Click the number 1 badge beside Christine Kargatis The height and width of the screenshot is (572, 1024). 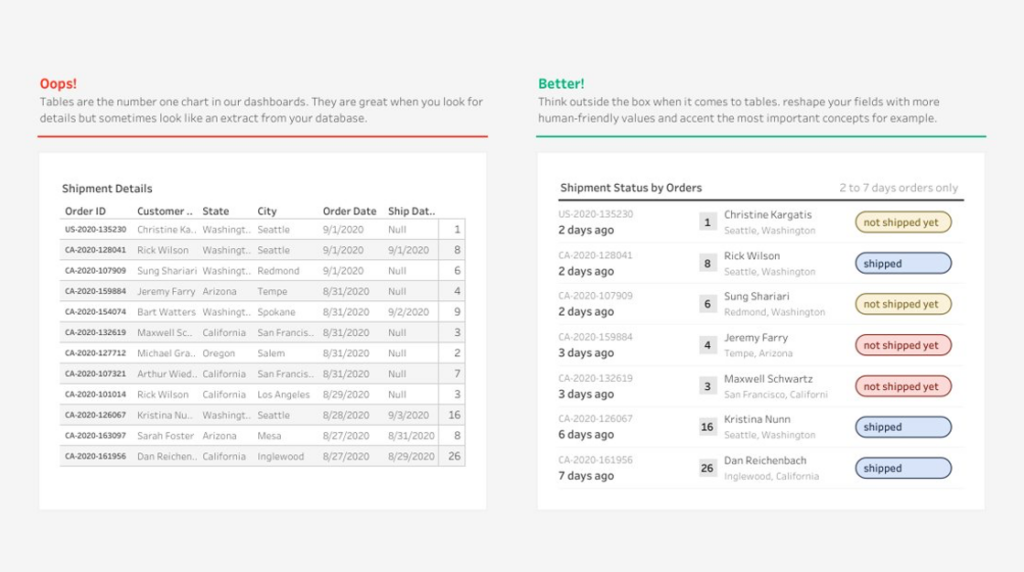click(707, 222)
